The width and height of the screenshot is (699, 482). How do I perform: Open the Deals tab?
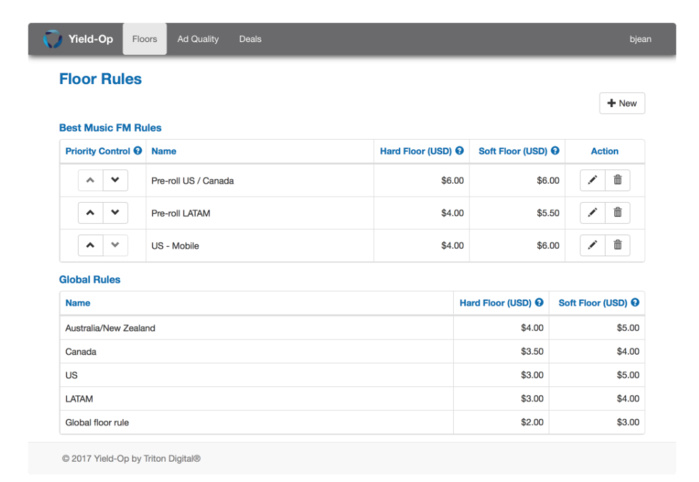(x=250, y=39)
